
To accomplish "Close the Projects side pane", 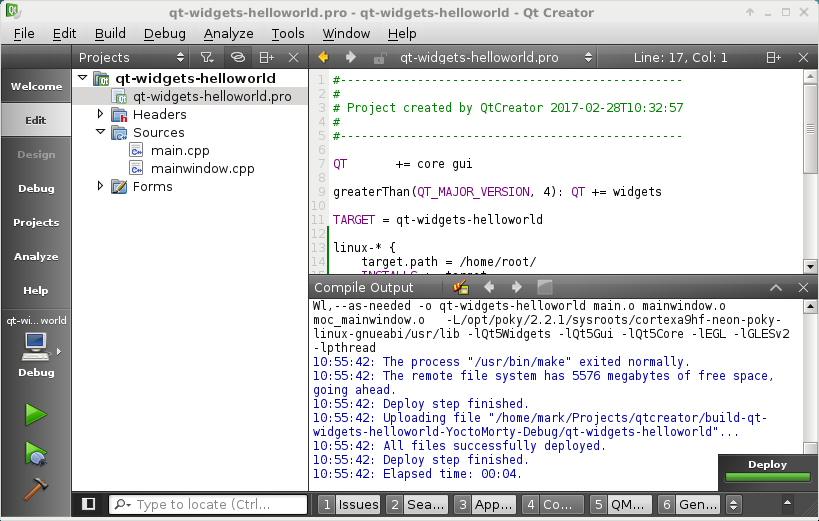I will click(294, 57).
